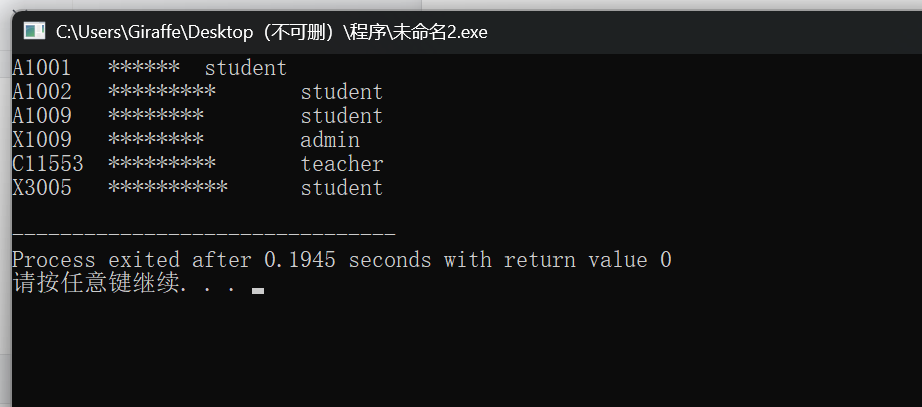Click the blinking console cursor
Screen dimensions: 922x407
[x=258, y=291]
